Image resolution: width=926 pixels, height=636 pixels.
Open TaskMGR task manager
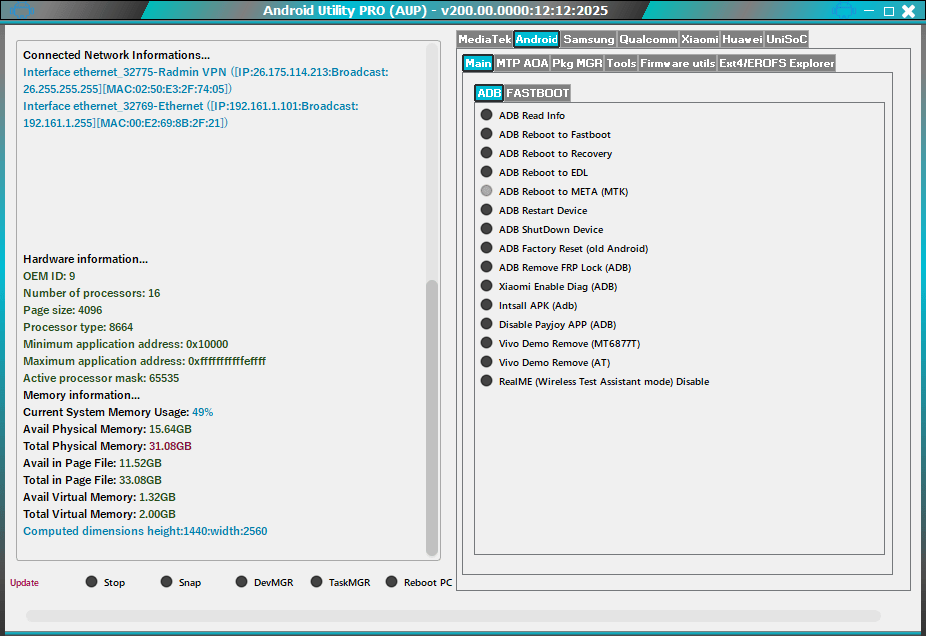point(340,582)
